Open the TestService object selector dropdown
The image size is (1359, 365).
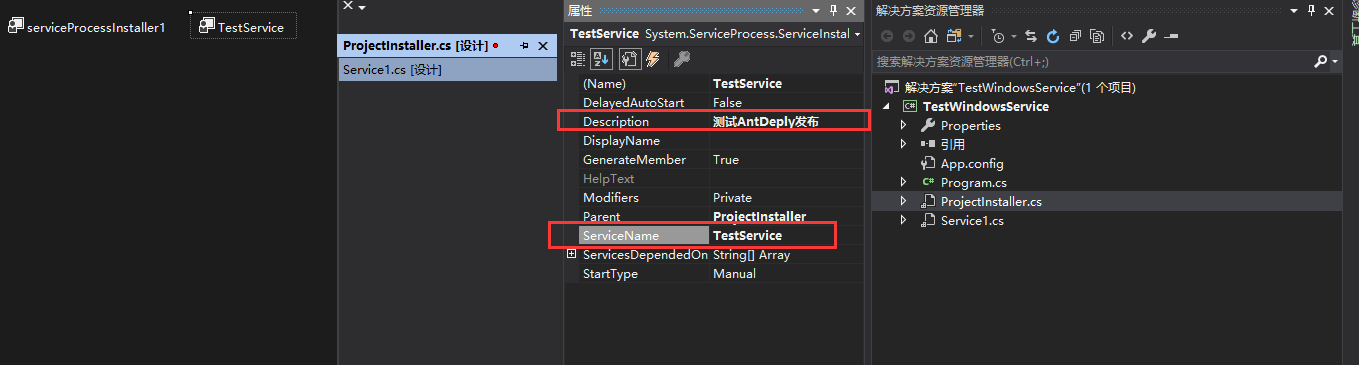(x=857, y=34)
